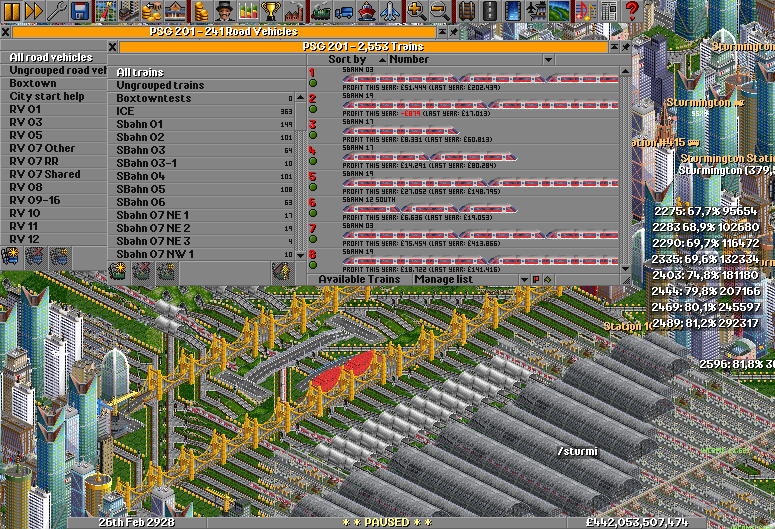Viewport: 775px width, 529px height.
Task: Select Sbahn 07 NE 2 group
Action: coord(201,228)
